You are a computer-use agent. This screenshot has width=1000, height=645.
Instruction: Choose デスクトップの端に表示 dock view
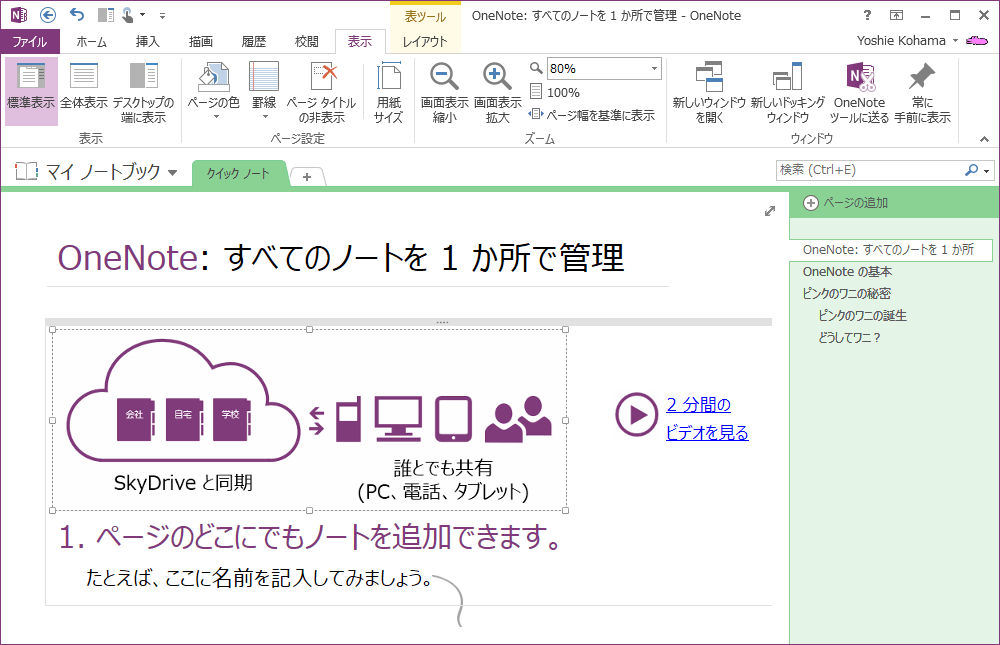[x=143, y=91]
